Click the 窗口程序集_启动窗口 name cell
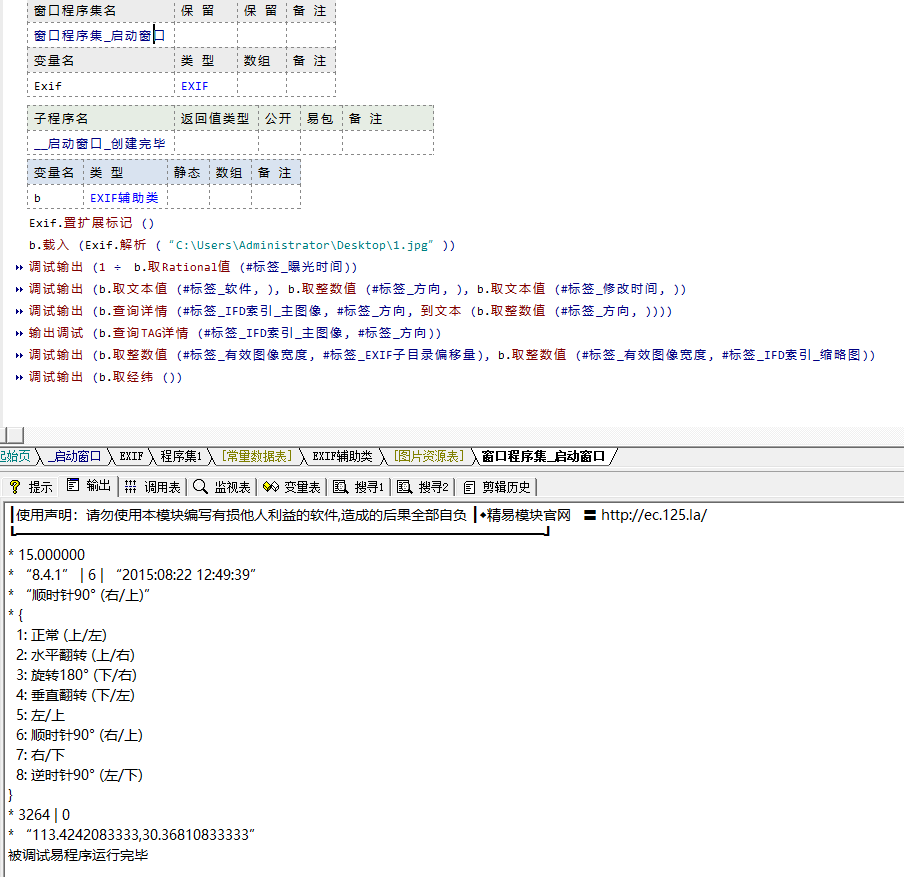Image resolution: width=904 pixels, height=877 pixels. coord(99,35)
